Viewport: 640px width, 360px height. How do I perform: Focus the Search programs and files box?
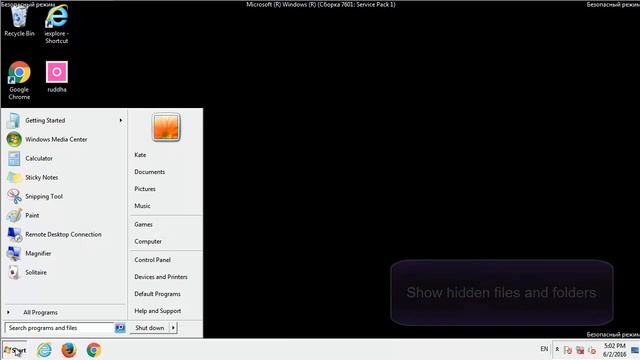[x=60, y=328]
